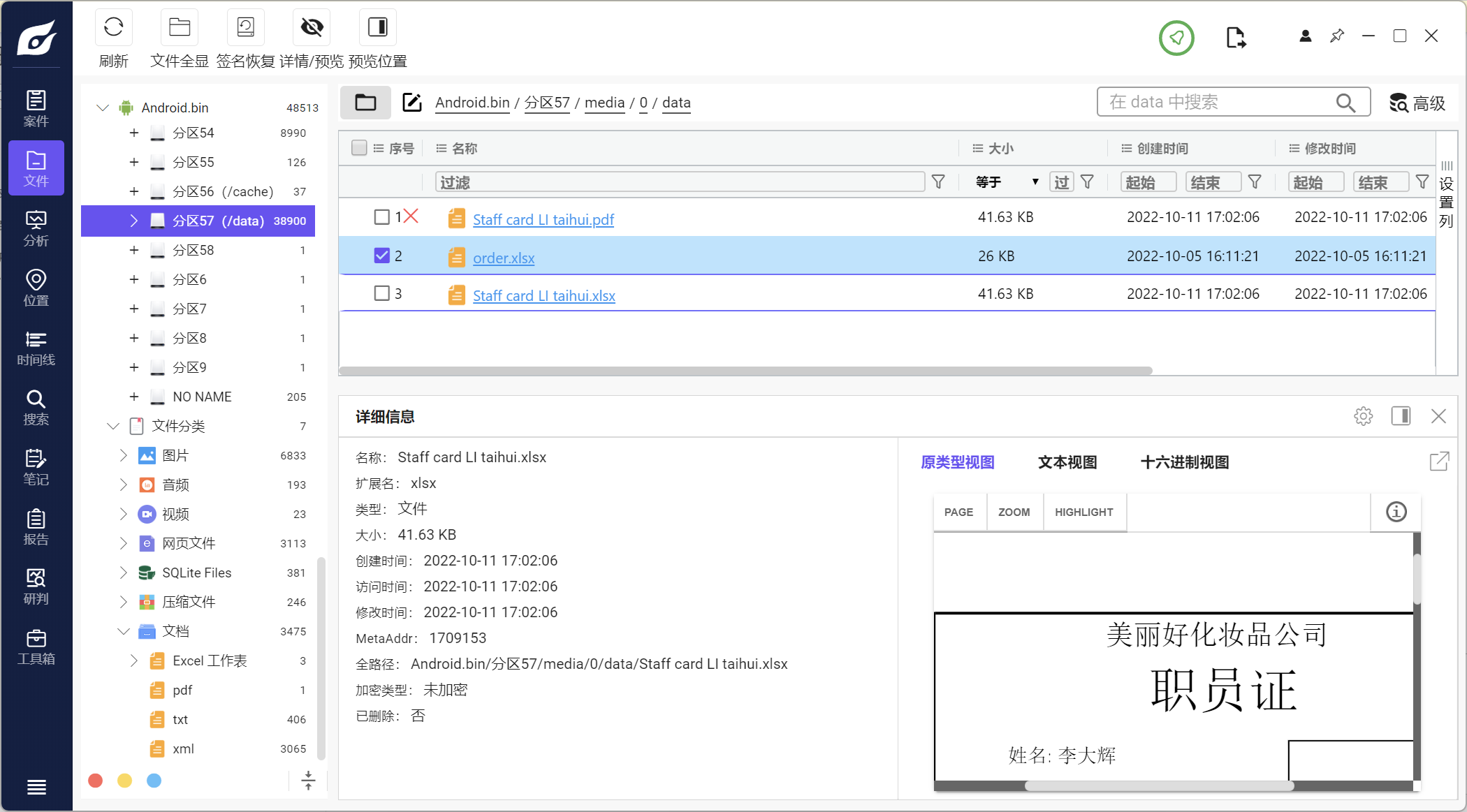1467x812 pixels.
Task: Click the hamburger menu at sidebar bottom
Action: click(36, 787)
